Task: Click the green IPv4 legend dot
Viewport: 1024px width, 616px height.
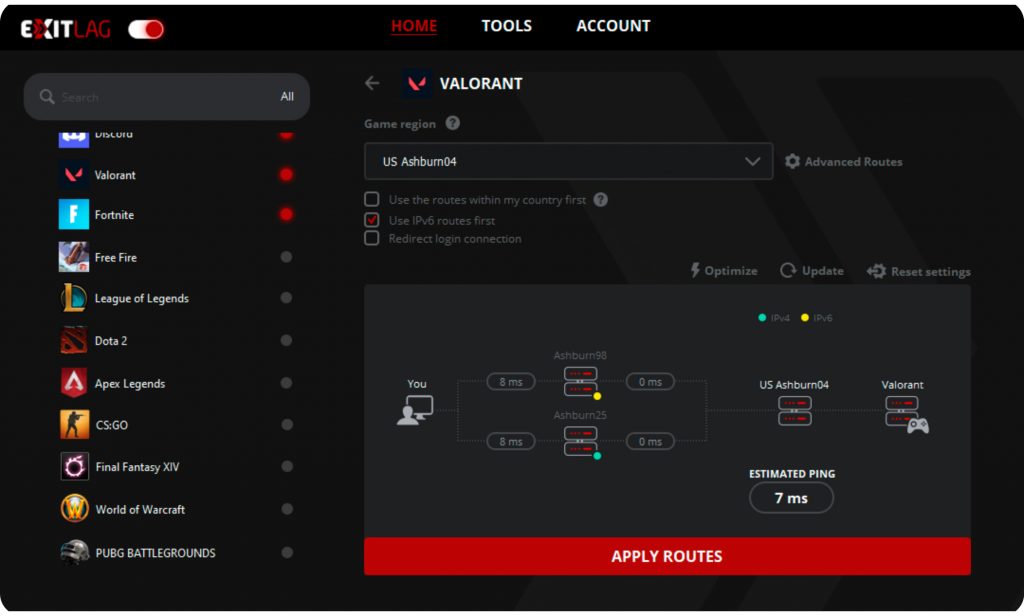Action: (762, 317)
